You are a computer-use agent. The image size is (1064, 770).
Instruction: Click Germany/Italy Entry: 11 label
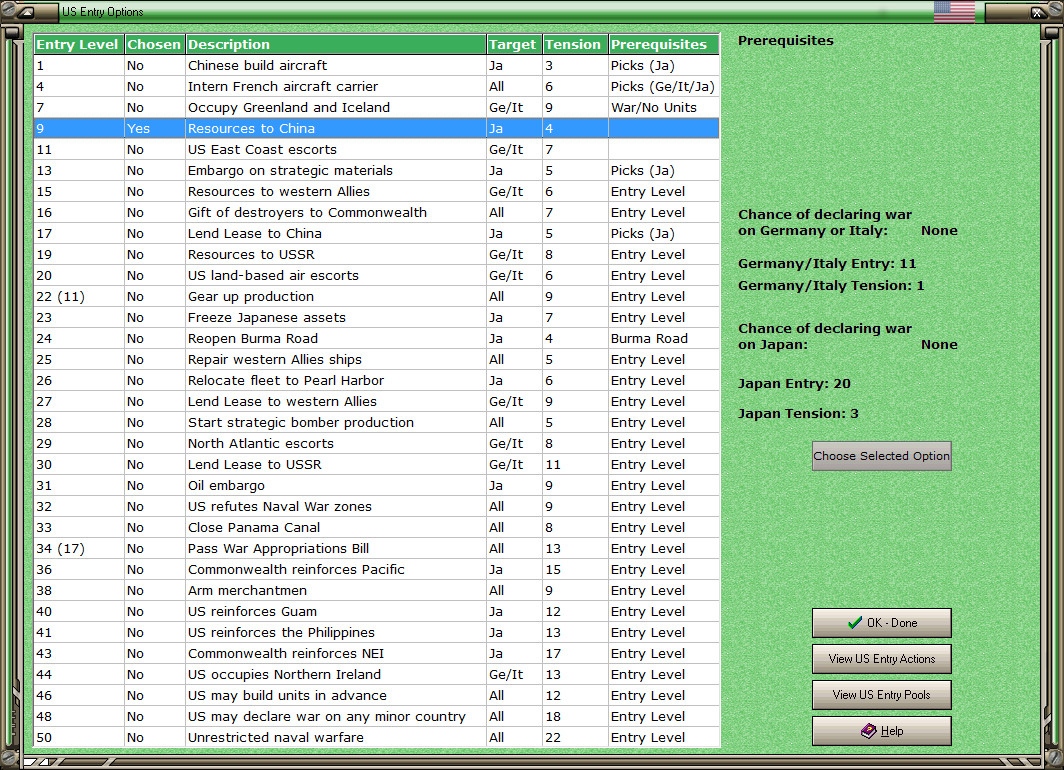(827, 264)
